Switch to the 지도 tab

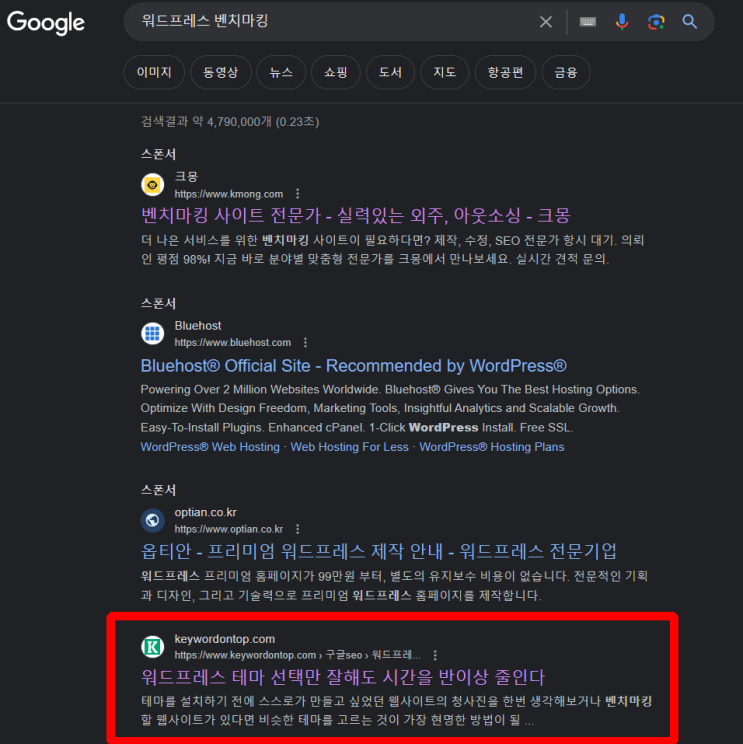coord(445,72)
